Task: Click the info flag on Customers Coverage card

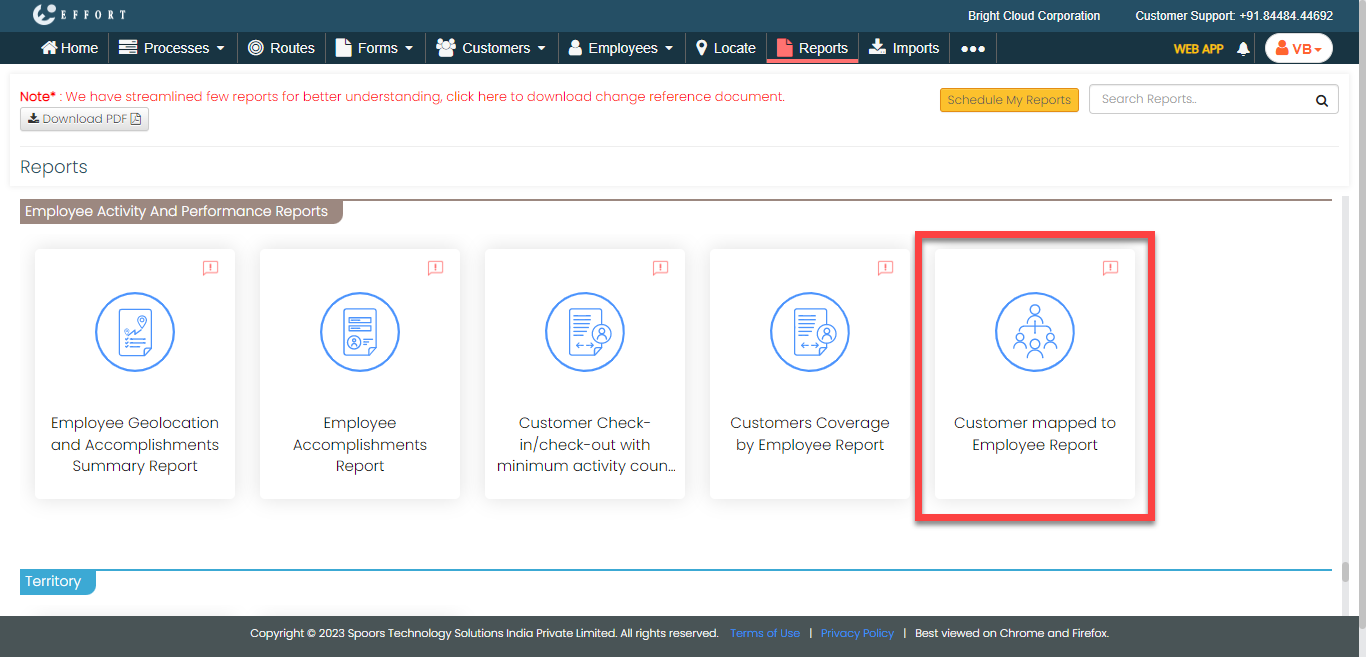Action: click(885, 268)
